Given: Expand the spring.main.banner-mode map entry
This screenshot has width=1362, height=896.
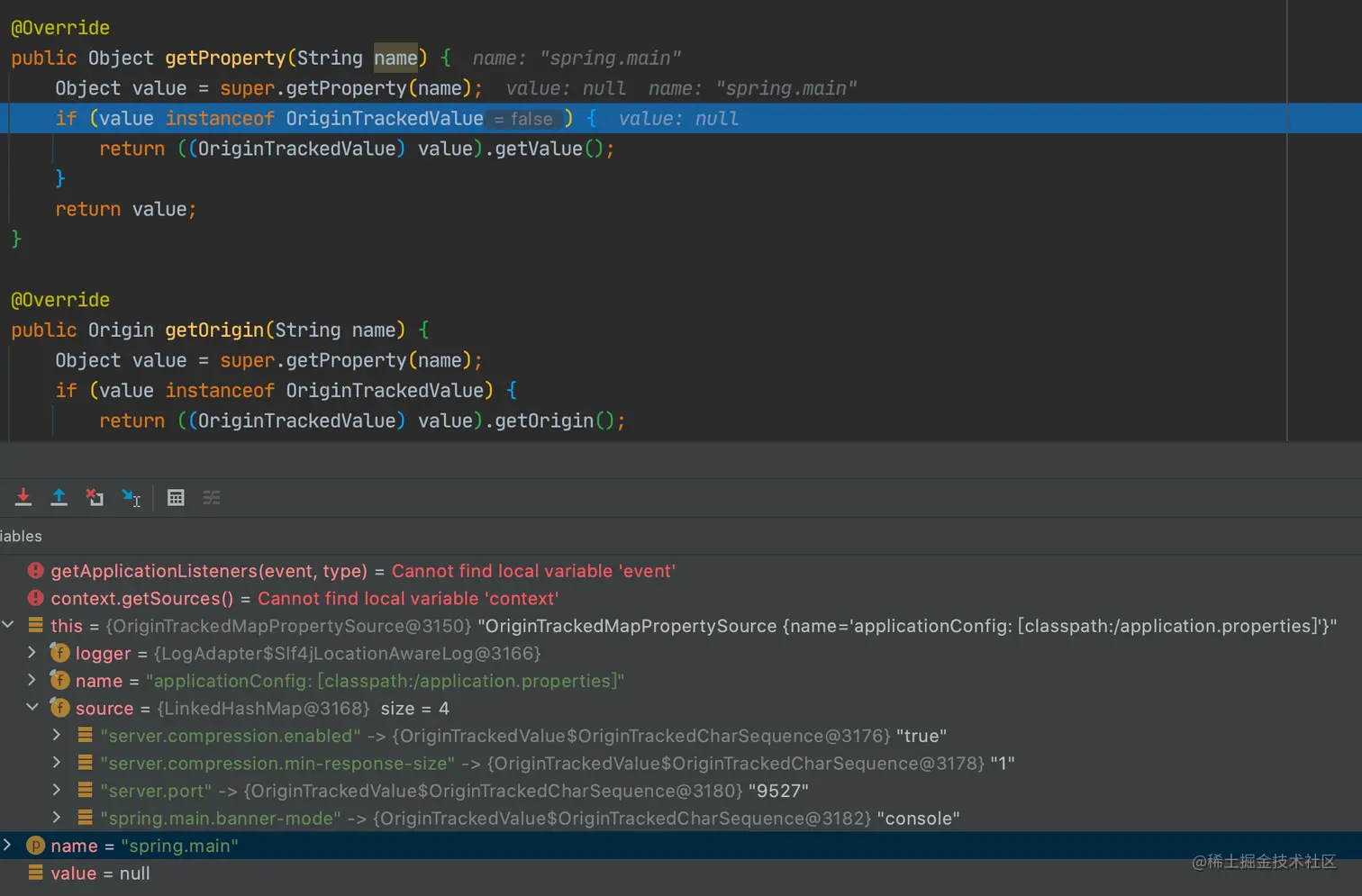Looking at the screenshot, I should point(57,818).
